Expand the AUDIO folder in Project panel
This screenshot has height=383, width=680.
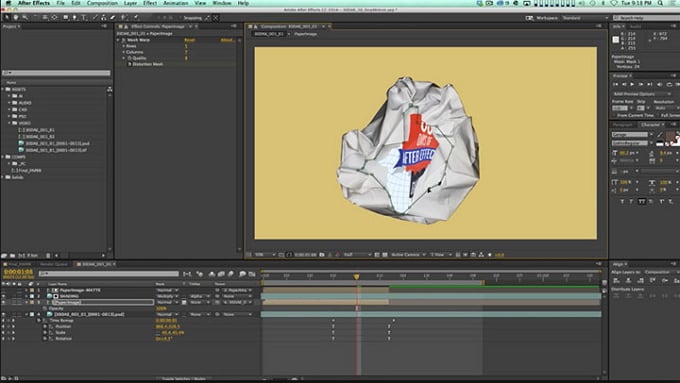(x=9, y=103)
